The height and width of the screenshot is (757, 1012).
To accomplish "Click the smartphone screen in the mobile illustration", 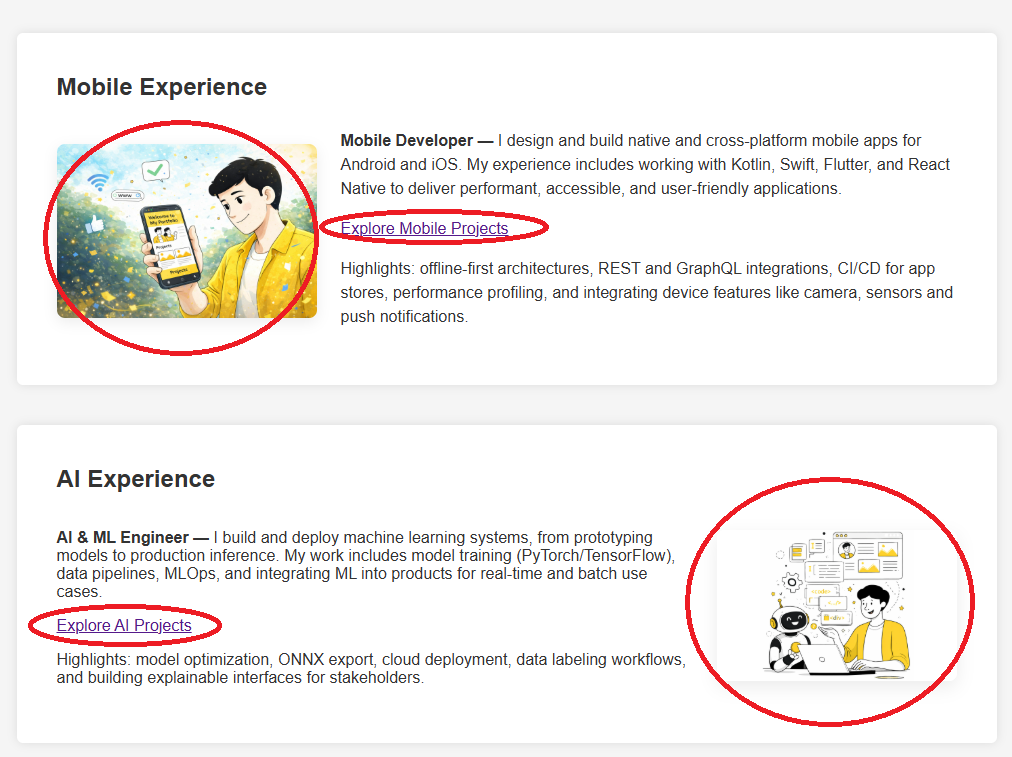I will (x=169, y=243).
